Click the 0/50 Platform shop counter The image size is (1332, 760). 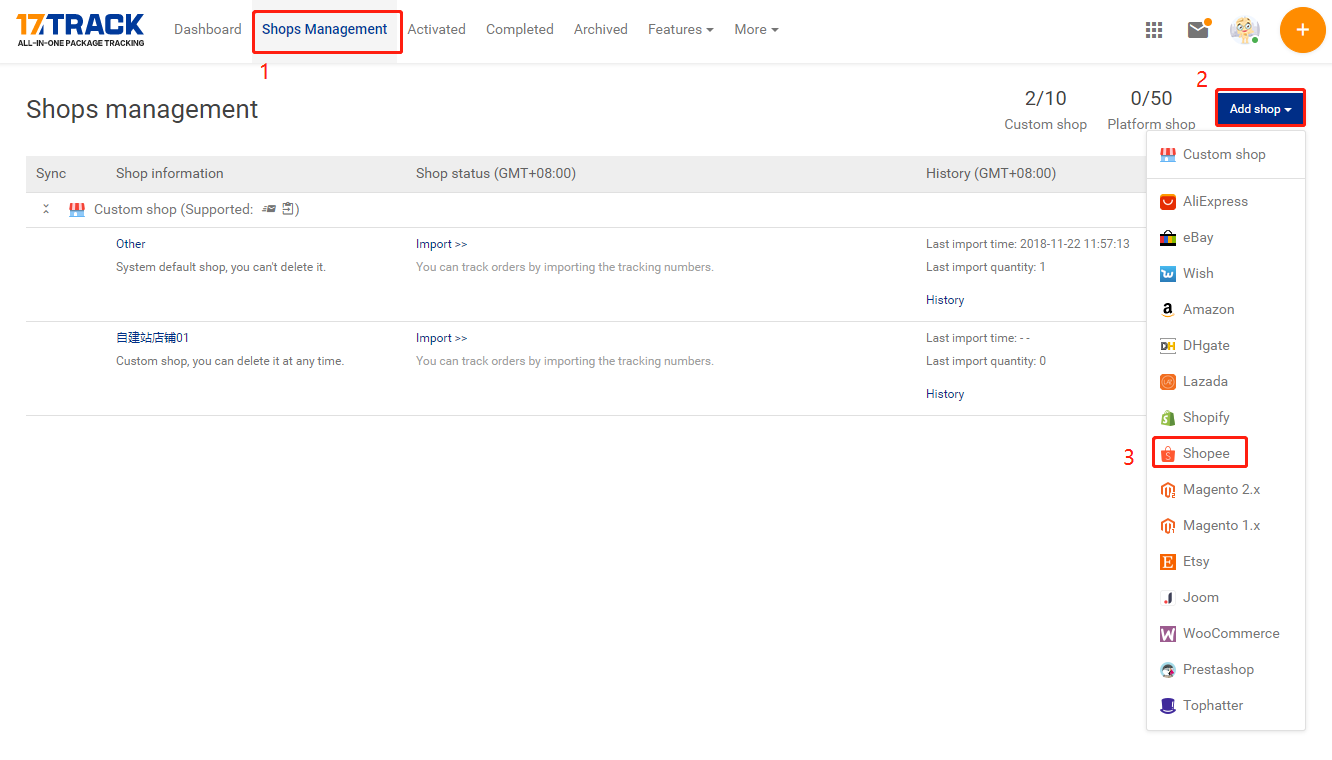tap(1151, 110)
